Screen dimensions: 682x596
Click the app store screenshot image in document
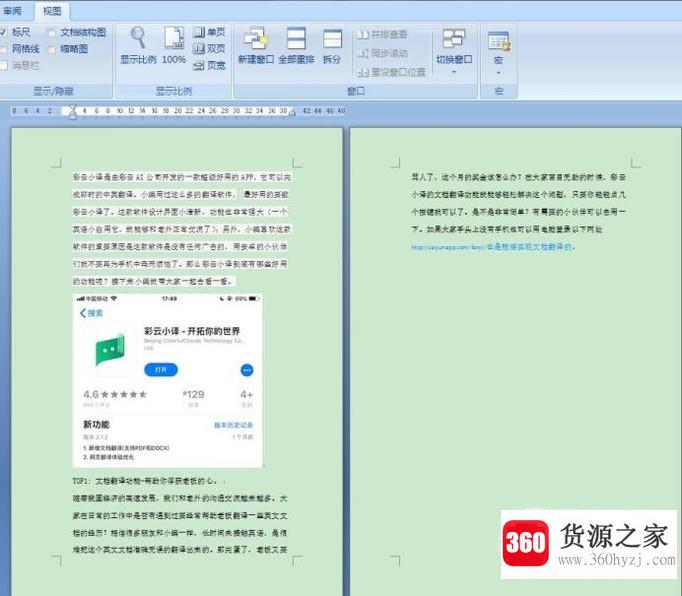tap(168, 381)
